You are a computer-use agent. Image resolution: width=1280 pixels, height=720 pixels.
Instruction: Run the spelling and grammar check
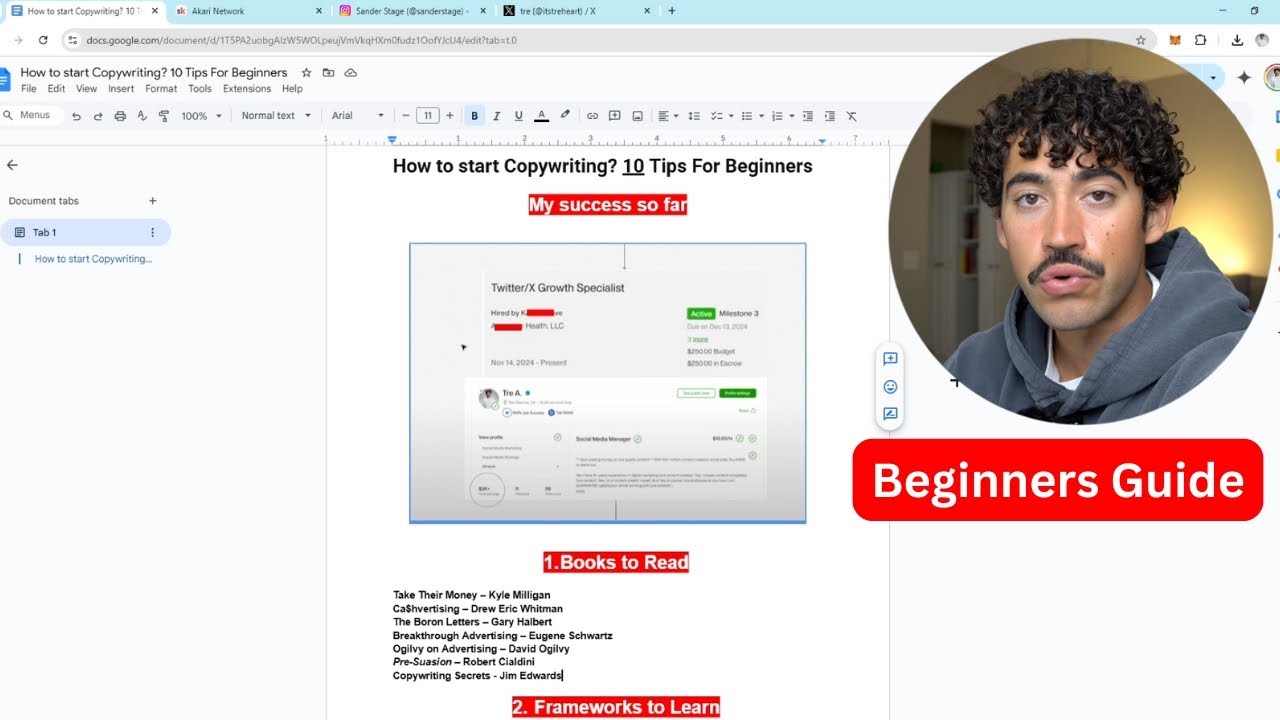(x=142, y=116)
